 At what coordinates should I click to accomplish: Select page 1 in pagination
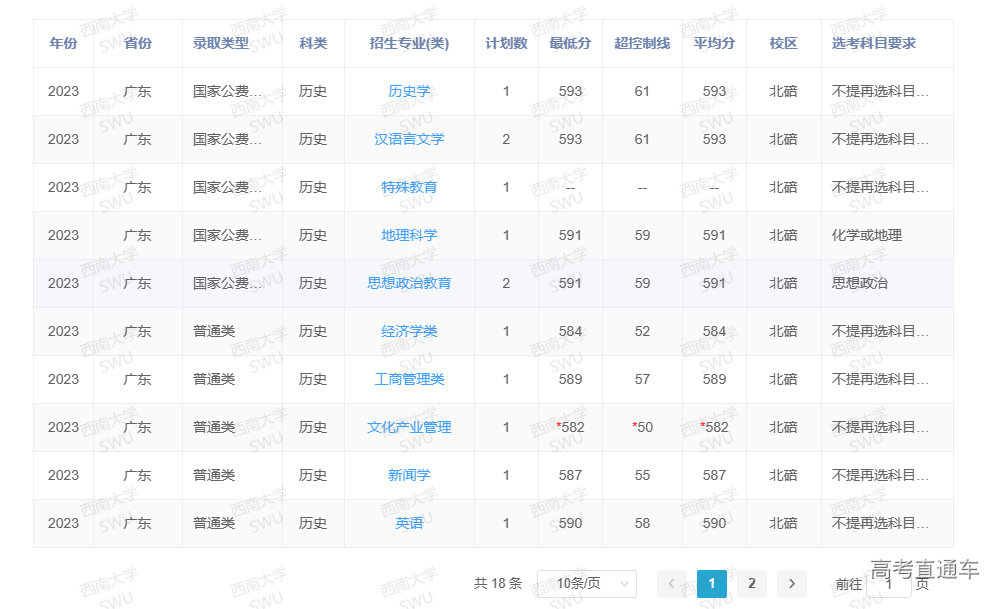click(x=711, y=584)
